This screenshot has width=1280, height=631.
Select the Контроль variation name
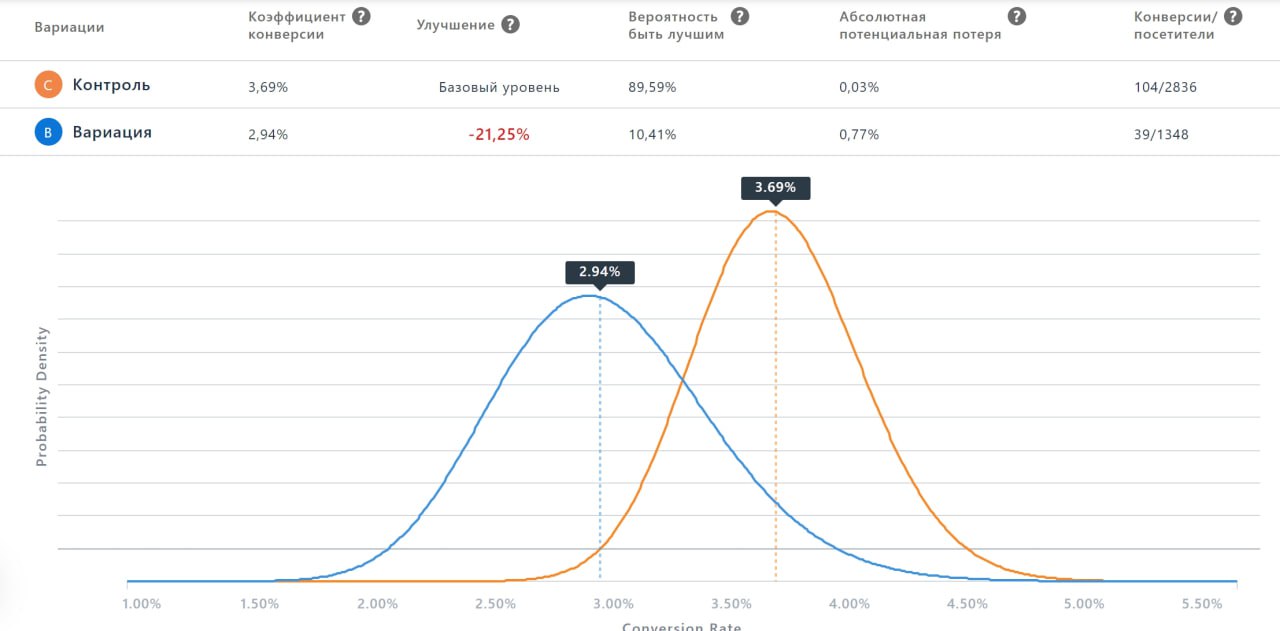[x=111, y=85]
